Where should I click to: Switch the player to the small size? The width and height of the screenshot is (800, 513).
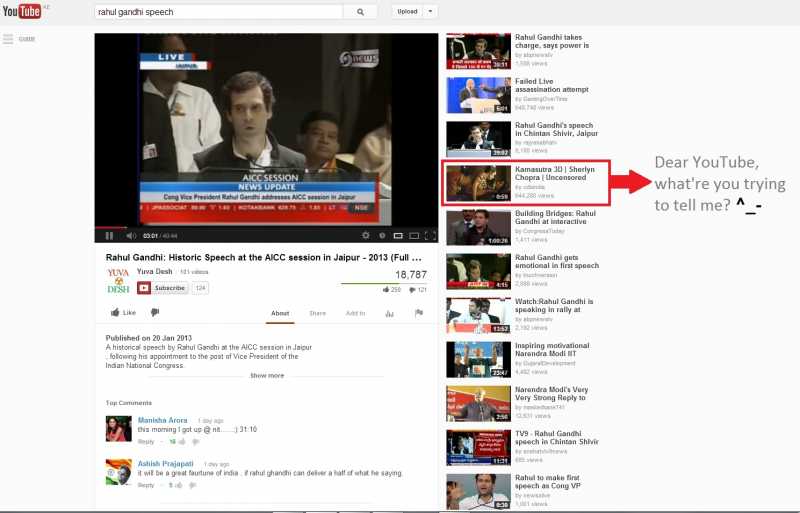tap(398, 235)
